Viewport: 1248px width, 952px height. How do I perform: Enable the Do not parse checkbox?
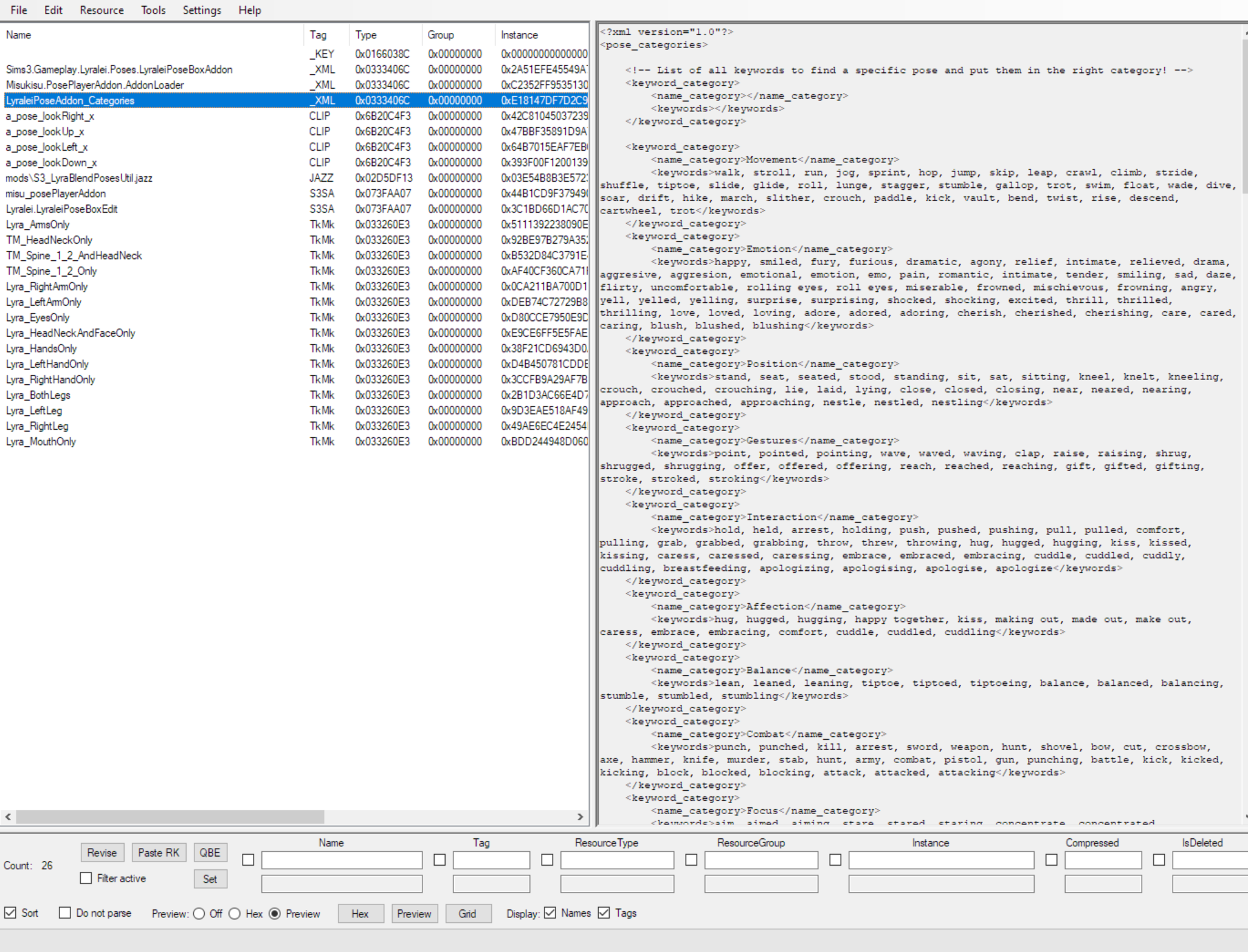(x=65, y=913)
